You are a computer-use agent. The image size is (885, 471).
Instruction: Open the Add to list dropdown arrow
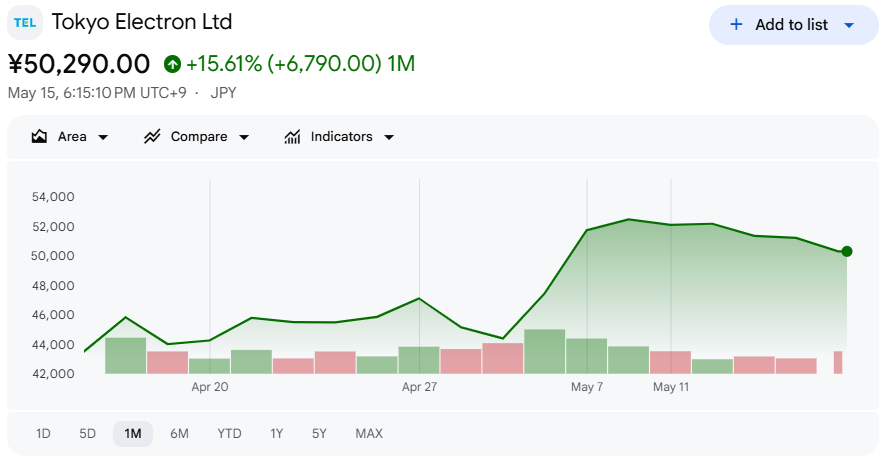click(x=849, y=25)
